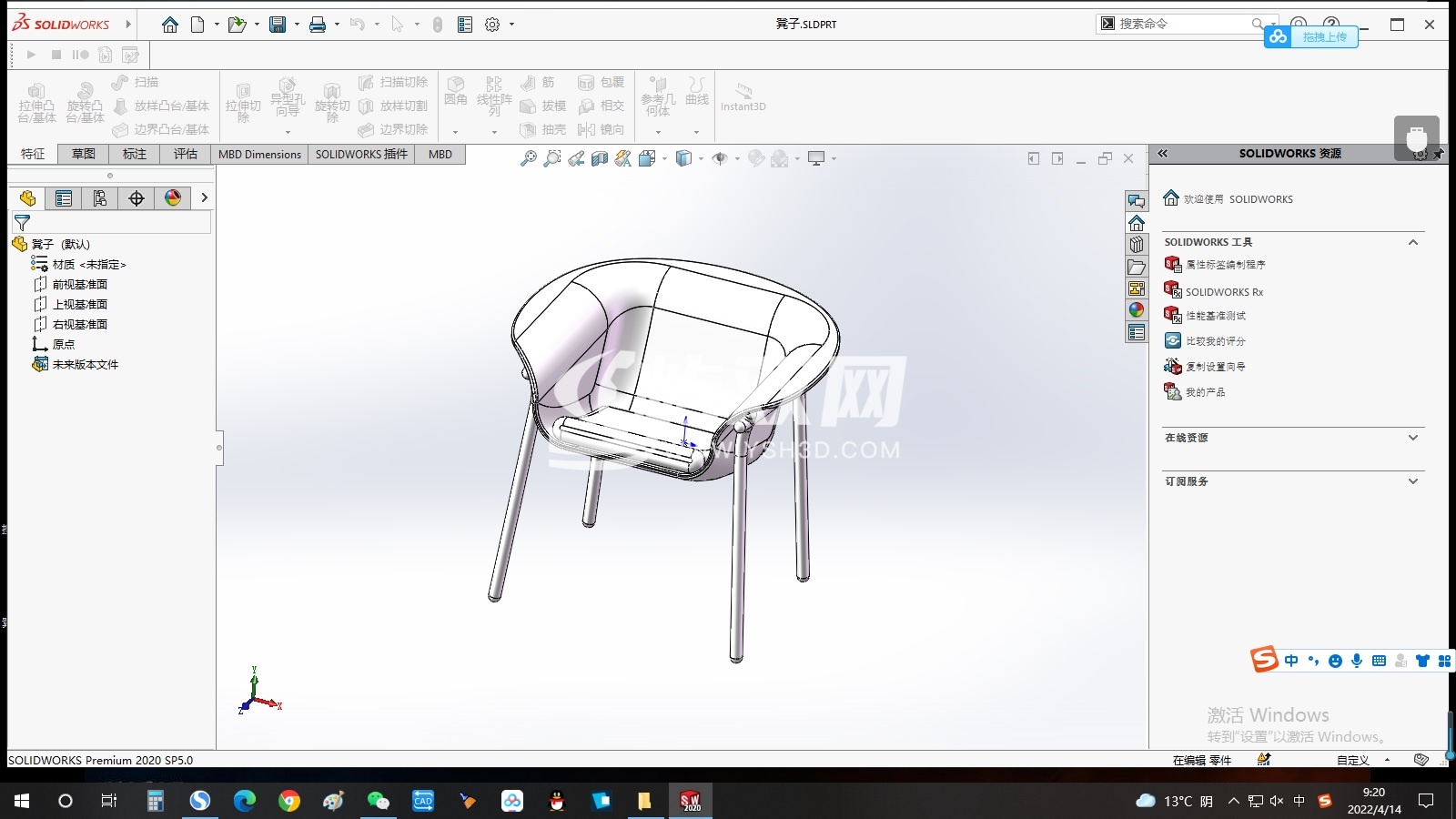The height and width of the screenshot is (819, 1456).
Task: Open the SOLIDWORKS Rx link
Action: 1224,292
